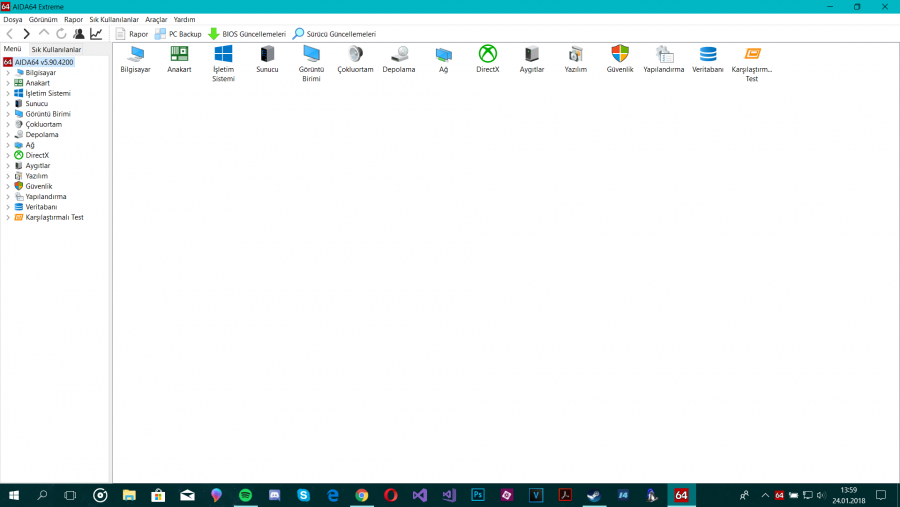900x507 pixels.
Task: Switch to the Sık Kullanılanlar tab
Action: click(x=56, y=49)
